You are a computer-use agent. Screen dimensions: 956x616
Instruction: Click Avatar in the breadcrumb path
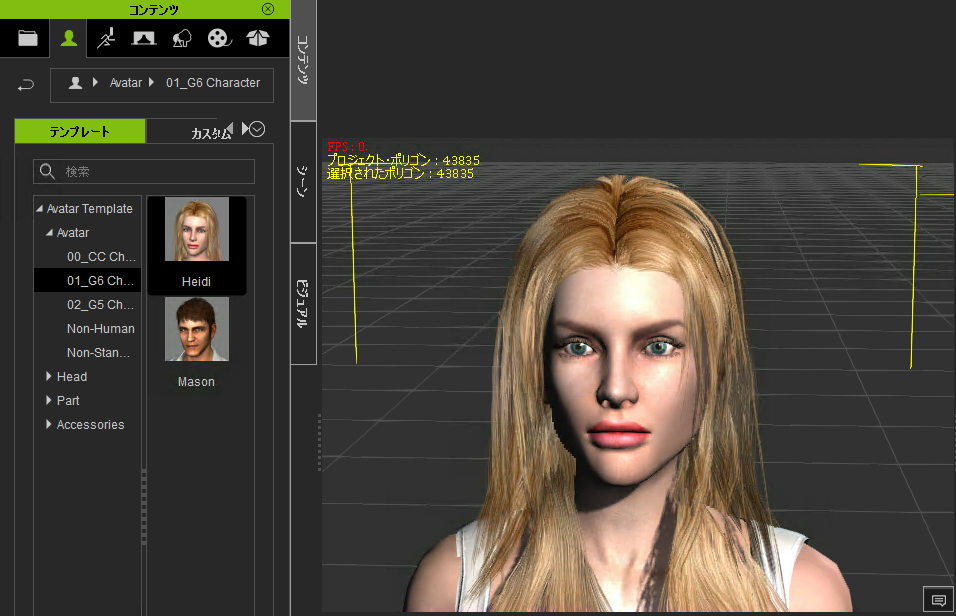126,83
